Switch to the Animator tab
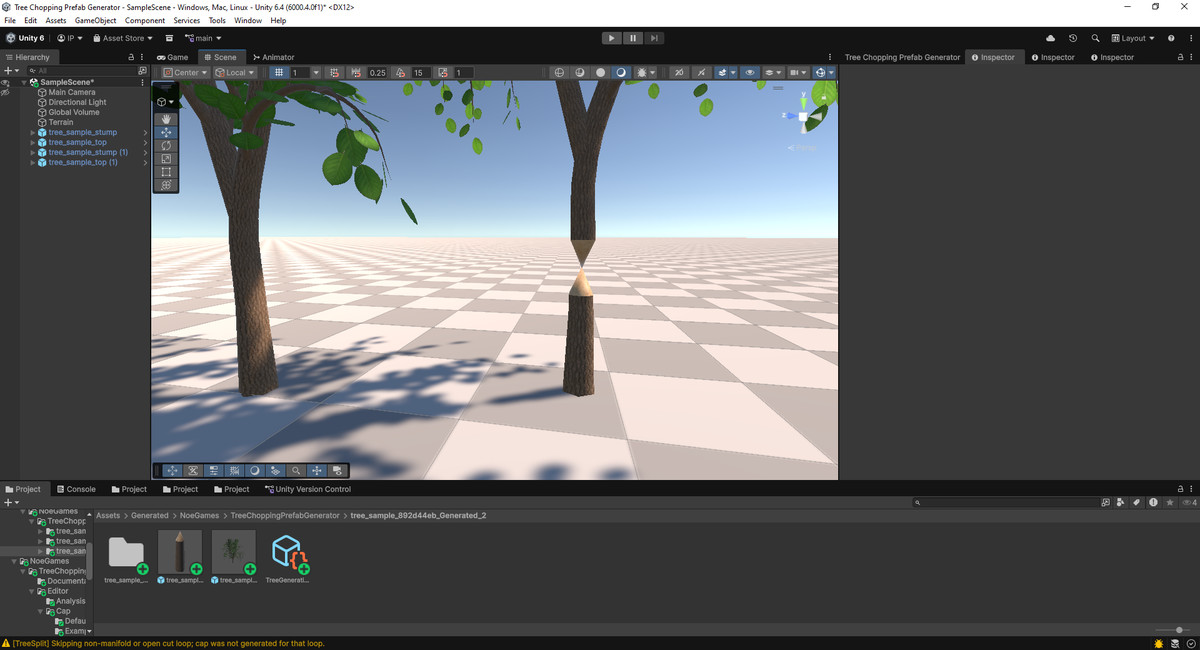Image resolution: width=1200 pixels, height=650 pixels. [x=274, y=57]
